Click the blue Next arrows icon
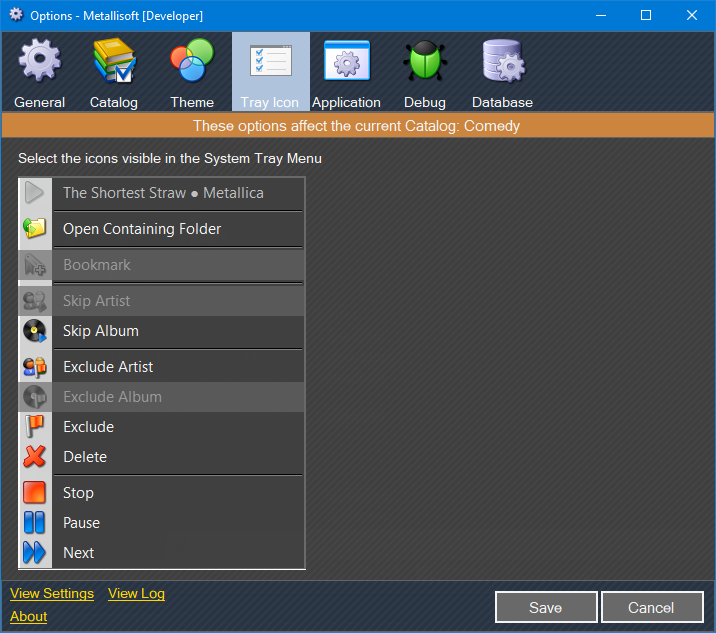The image size is (716, 633). pyautogui.click(x=35, y=553)
